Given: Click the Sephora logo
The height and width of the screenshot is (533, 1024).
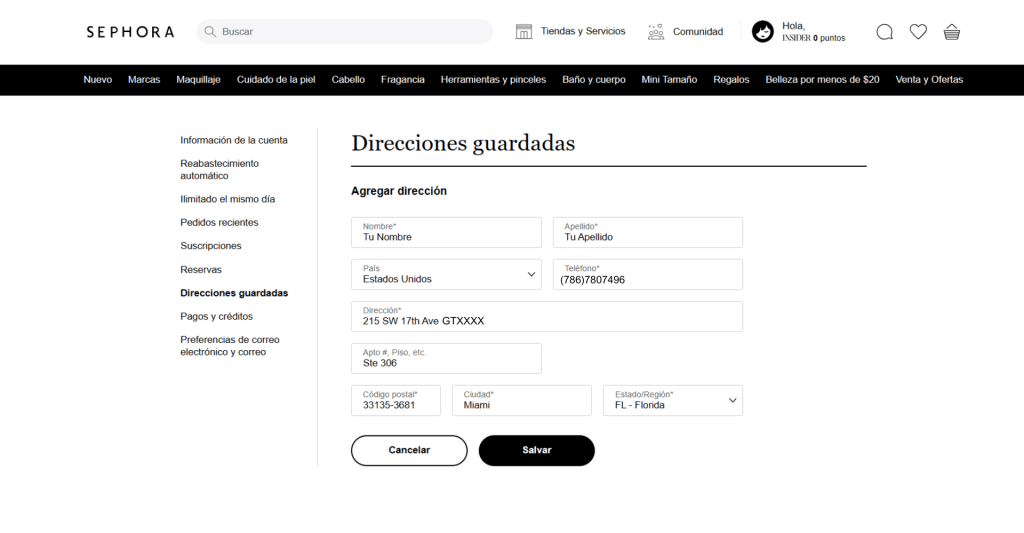Looking at the screenshot, I should [130, 32].
